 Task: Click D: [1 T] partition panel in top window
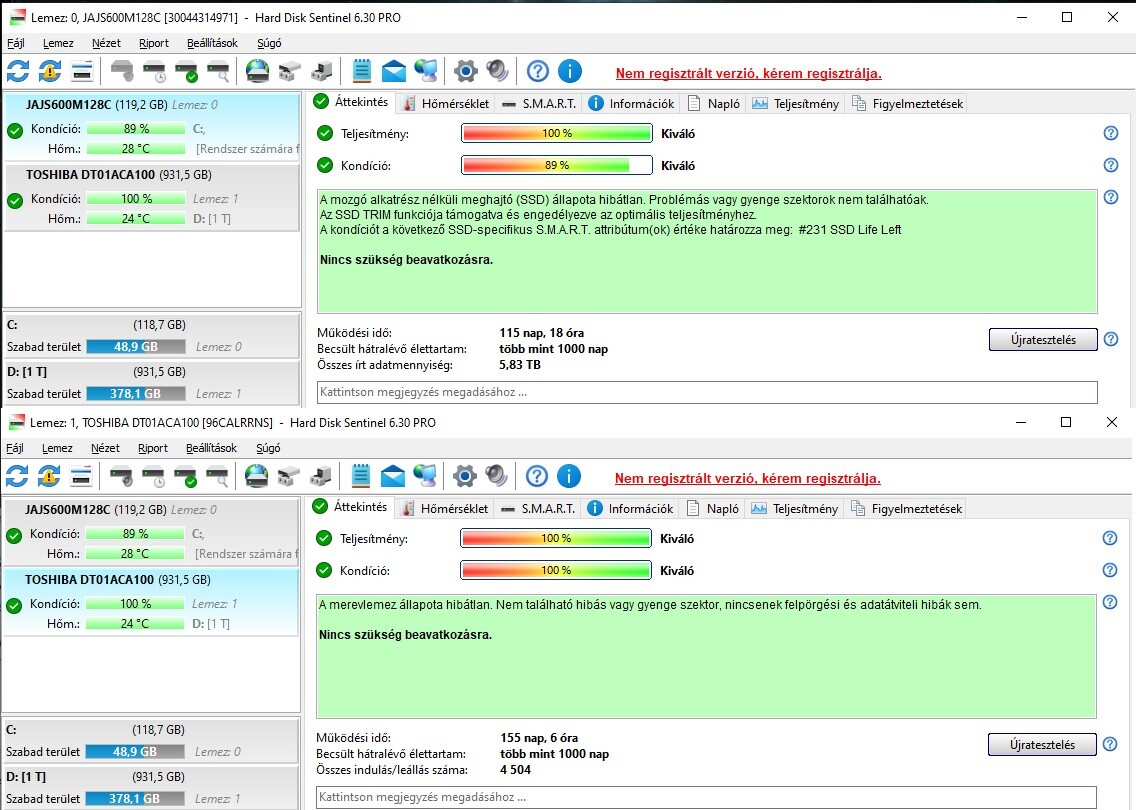[151, 383]
